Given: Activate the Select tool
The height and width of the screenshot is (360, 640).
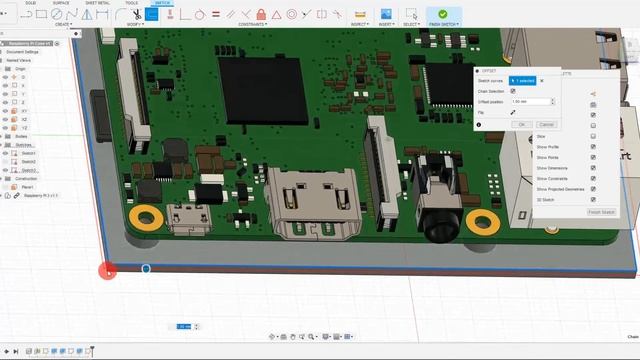Looking at the screenshot, I should (411, 14).
